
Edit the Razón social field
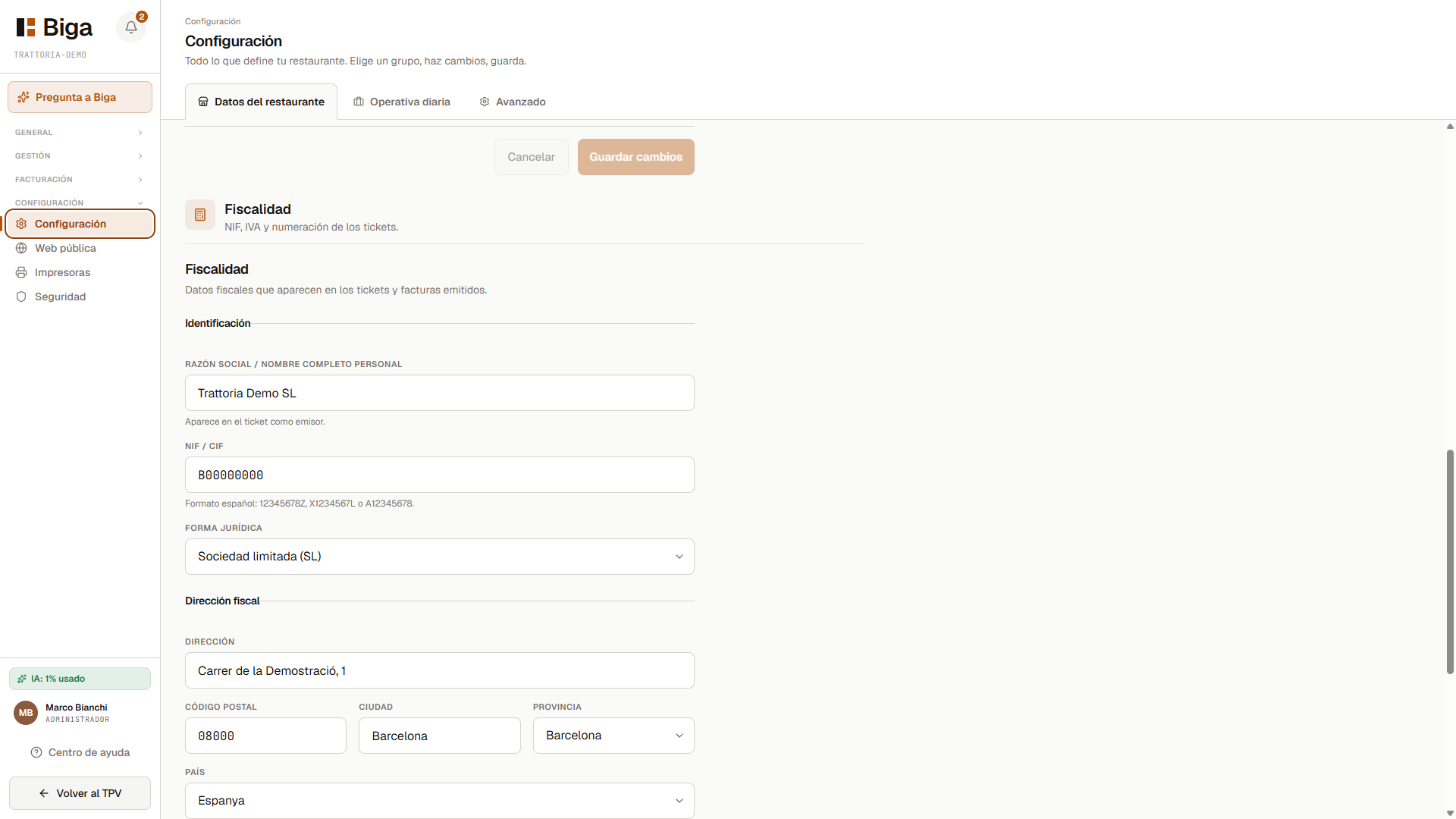click(440, 393)
